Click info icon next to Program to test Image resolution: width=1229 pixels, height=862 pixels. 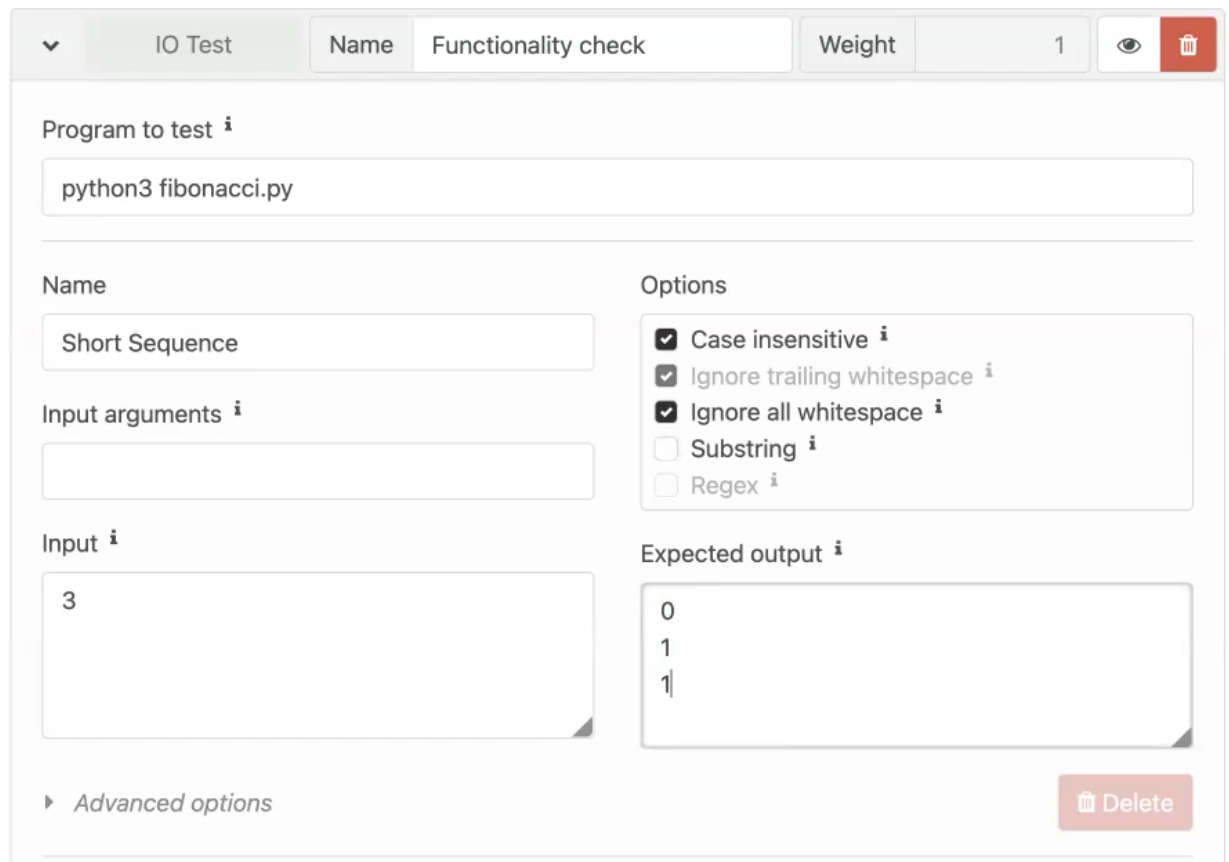click(x=229, y=126)
